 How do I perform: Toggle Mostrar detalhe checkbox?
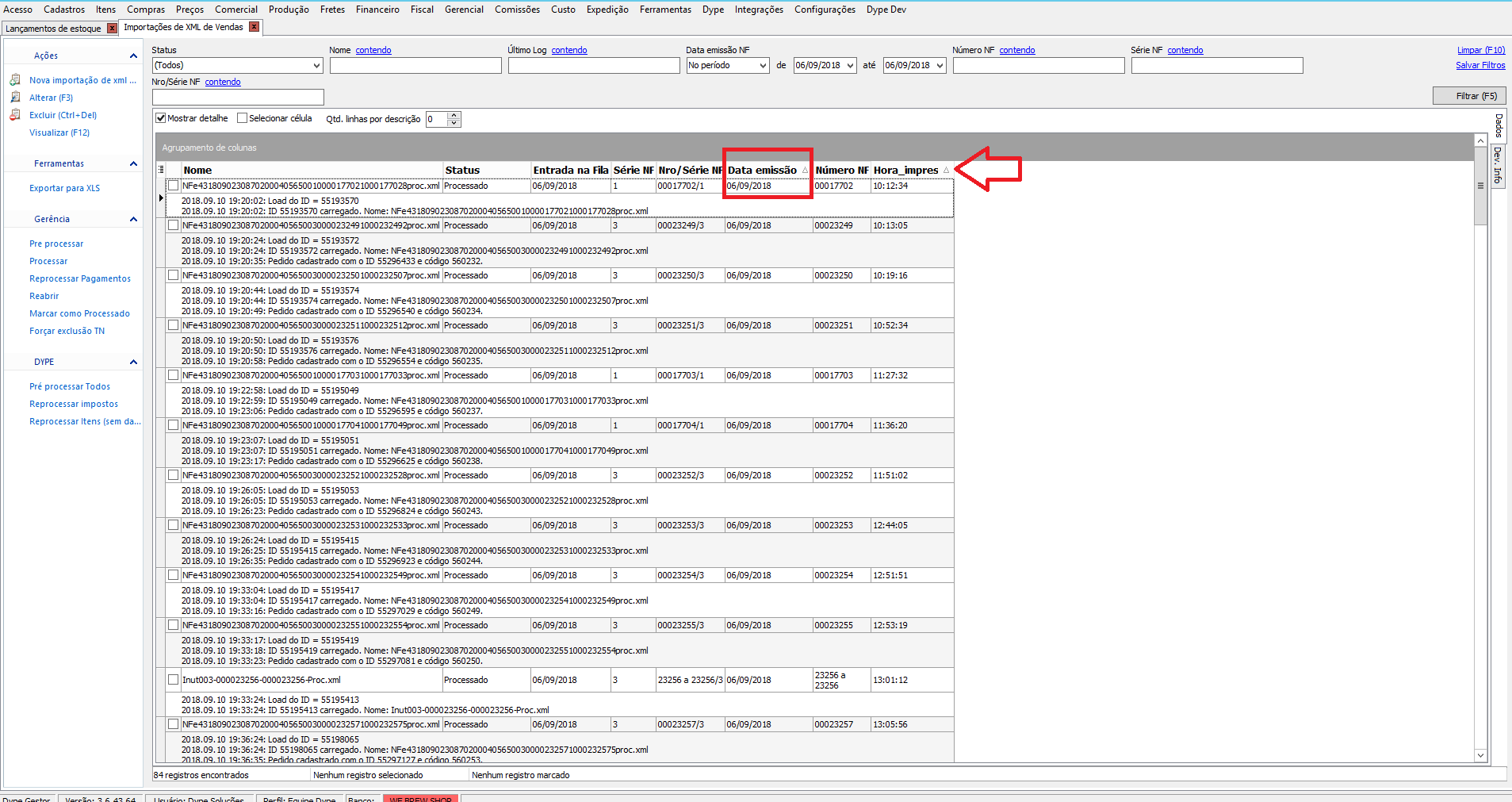point(161,118)
